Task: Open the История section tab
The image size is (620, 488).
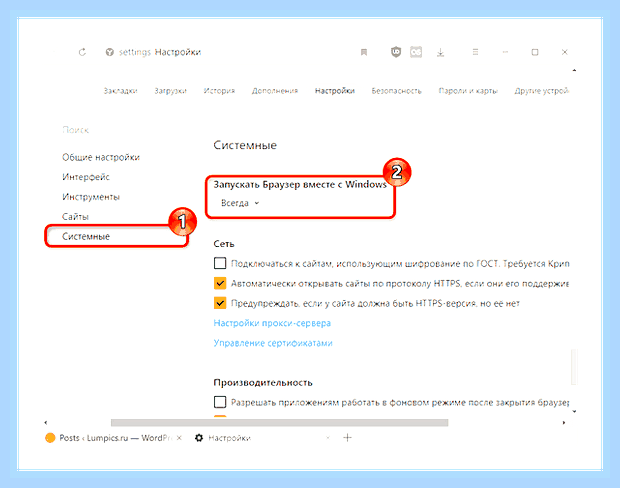Action: [219, 91]
